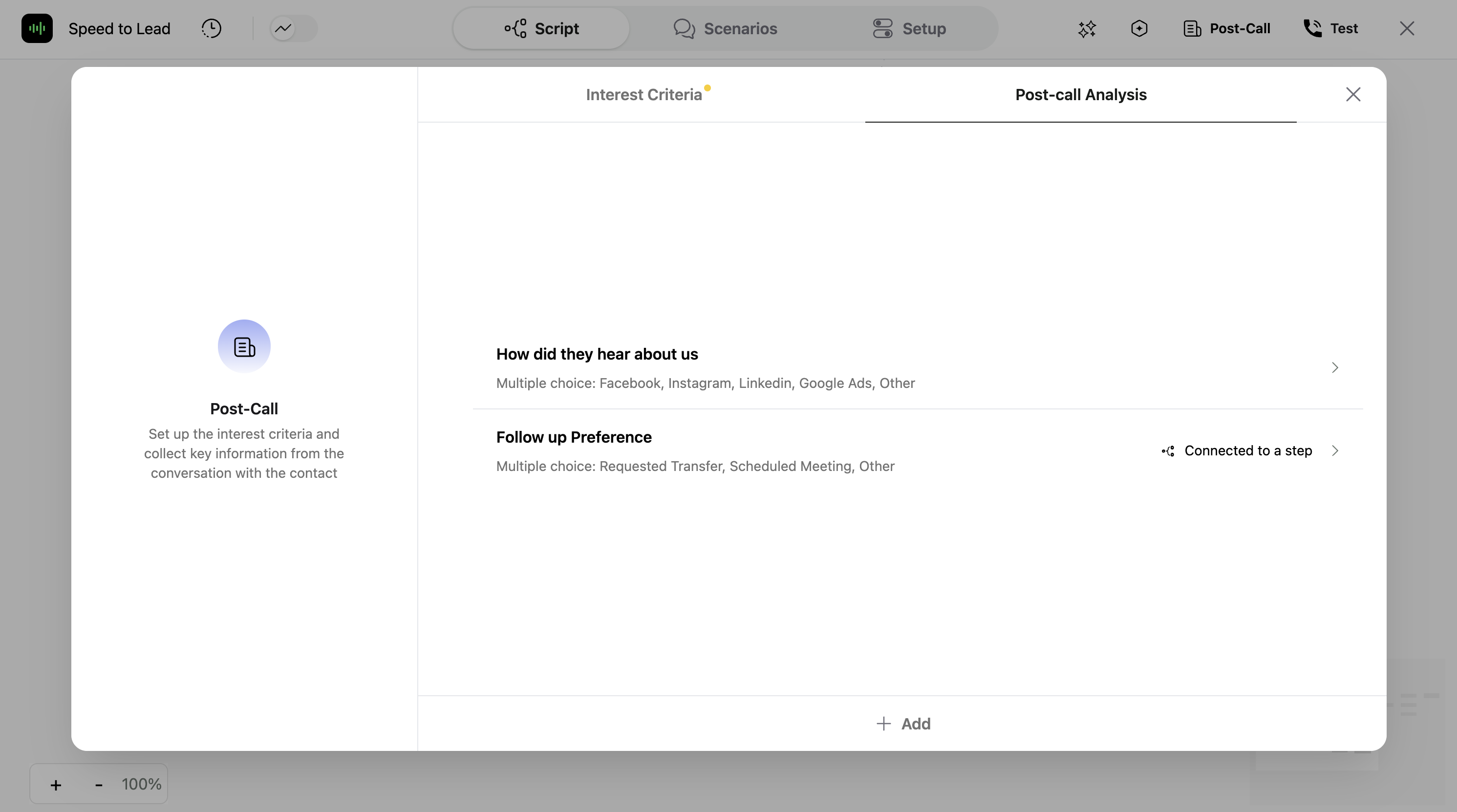
Task: Add a new post-call analysis item
Action: click(903, 723)
